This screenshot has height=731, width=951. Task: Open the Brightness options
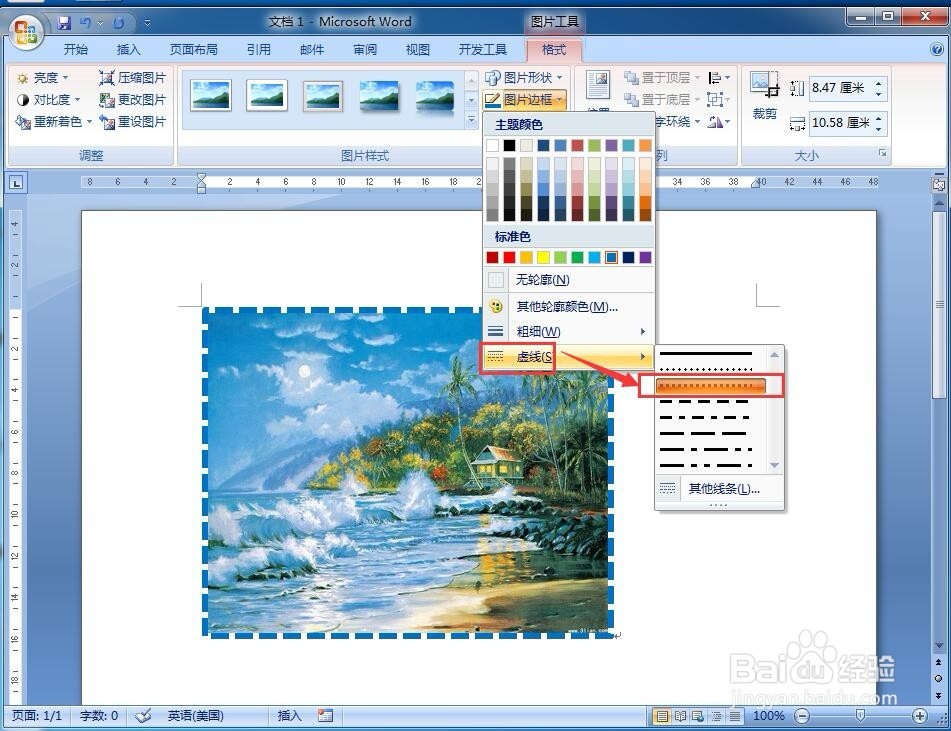(42, 78)
